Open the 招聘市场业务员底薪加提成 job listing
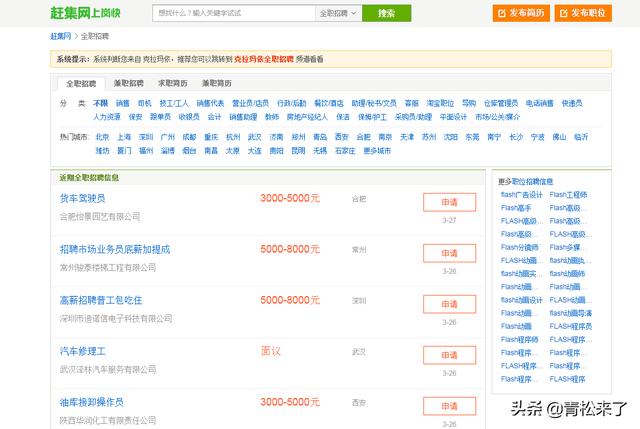This screenshot has height=429, width=640. click(116, 249)
